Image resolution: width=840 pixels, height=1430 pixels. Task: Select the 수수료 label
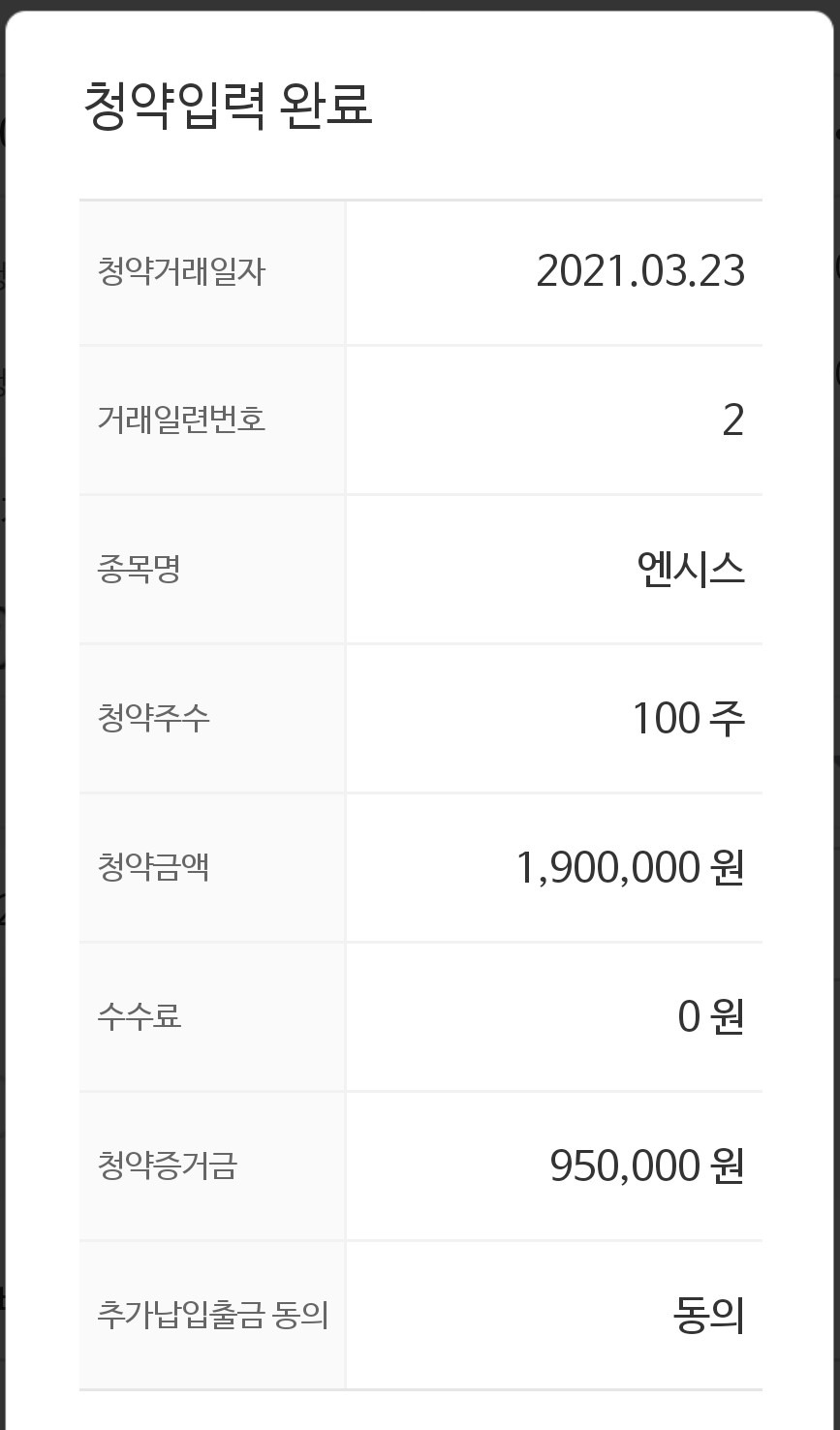(140, 1016)
